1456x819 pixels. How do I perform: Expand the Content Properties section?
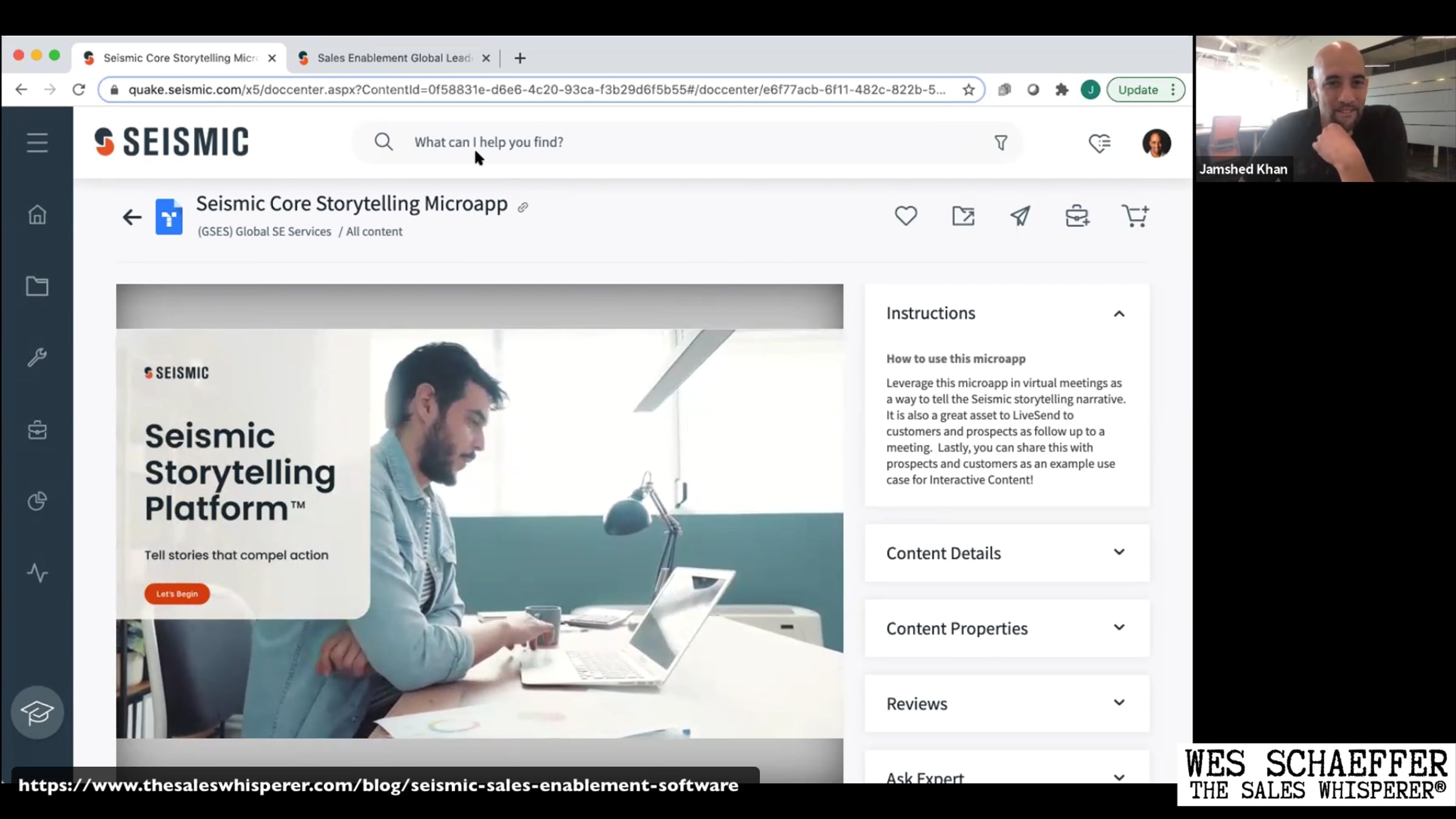point(1119,628)
